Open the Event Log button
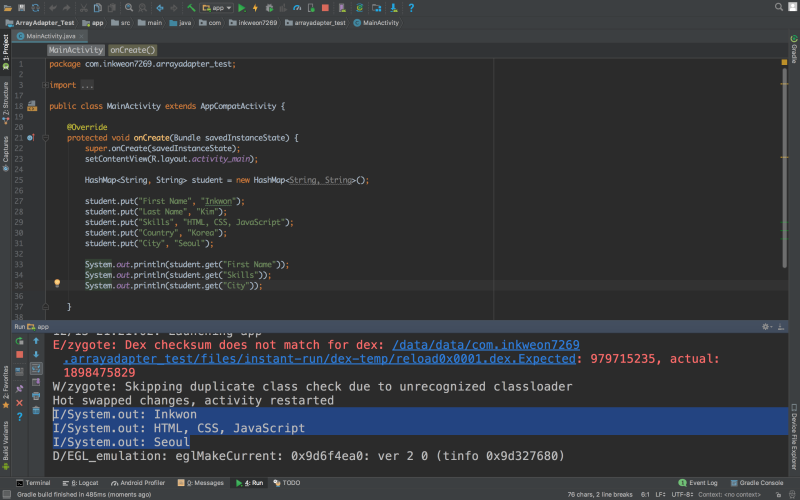This screenshot has height=500, width=800. pyautogui.click(x=699, y=482)
